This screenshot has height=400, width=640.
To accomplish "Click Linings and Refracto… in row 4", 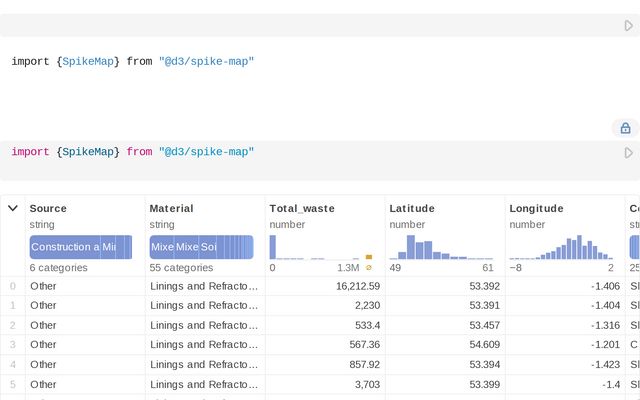I will click(204, 364).
